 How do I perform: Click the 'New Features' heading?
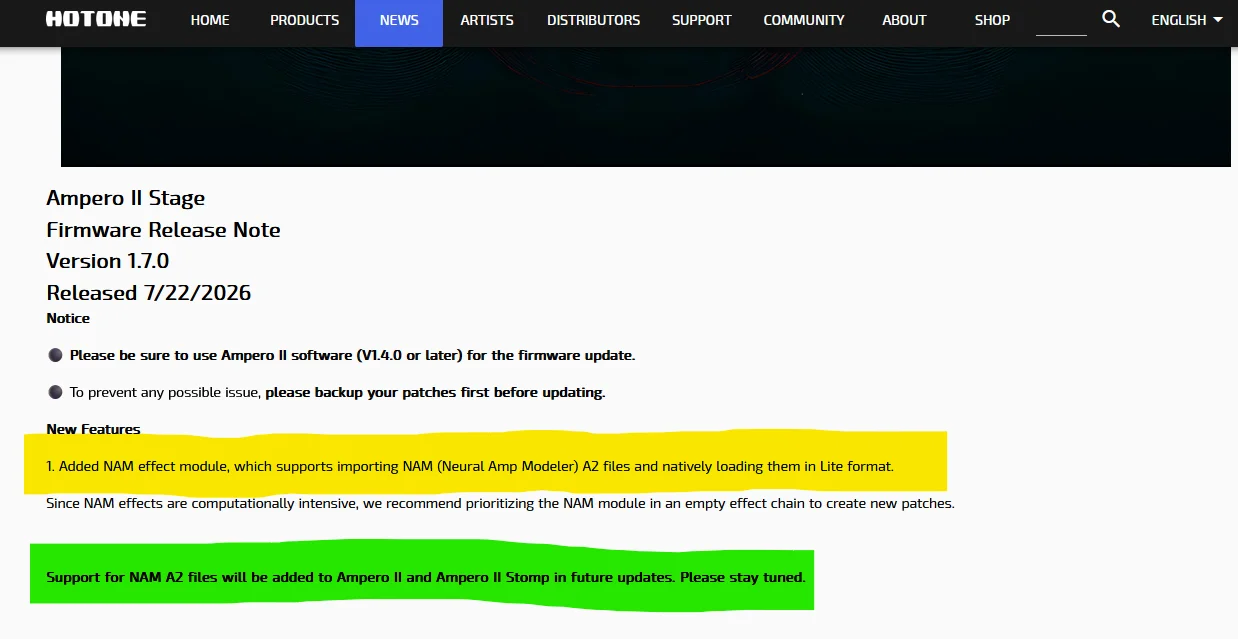click(x=93, y=429)
